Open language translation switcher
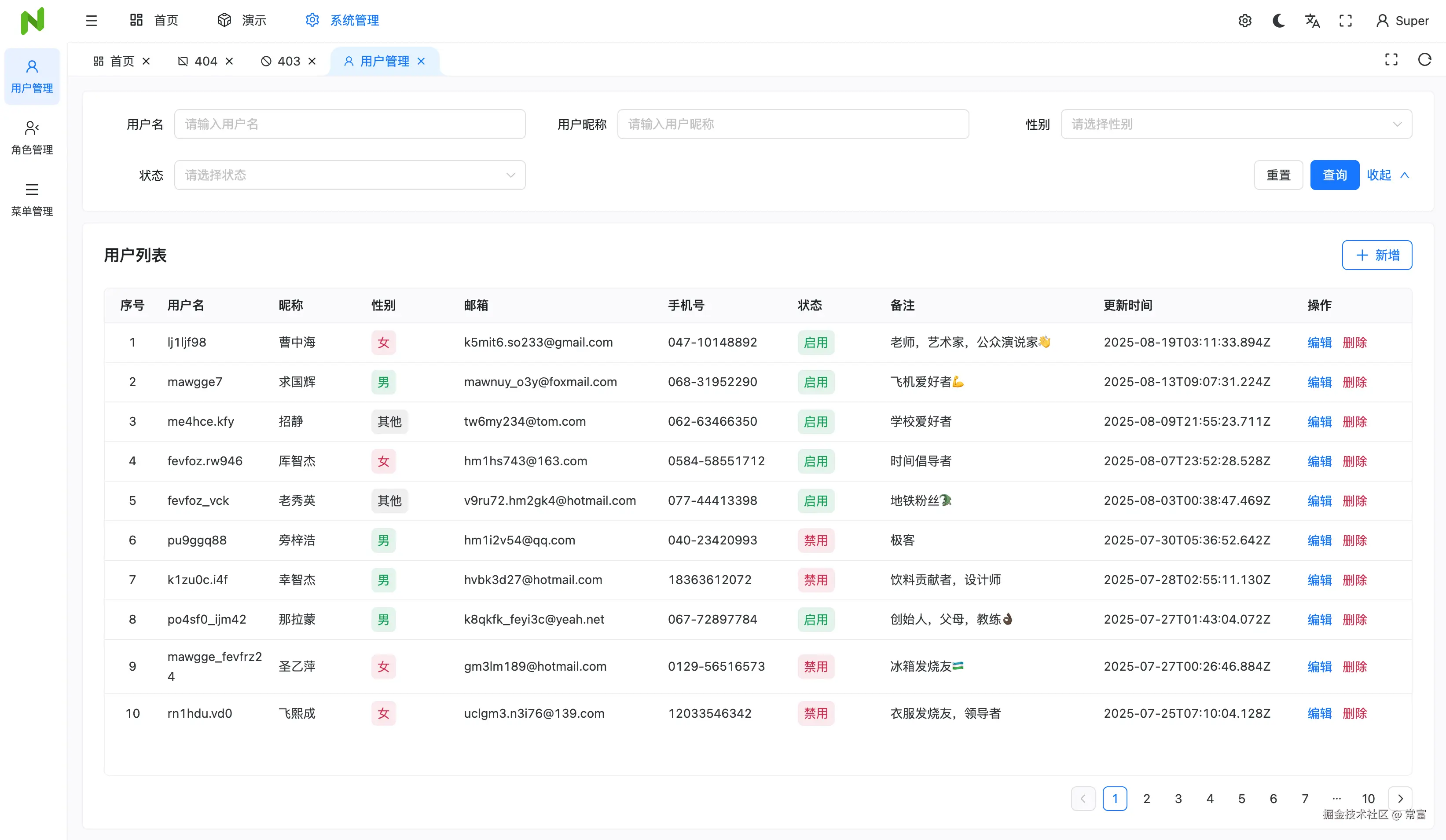This screenshot has width=1446, height=840. pos(1312,21)
